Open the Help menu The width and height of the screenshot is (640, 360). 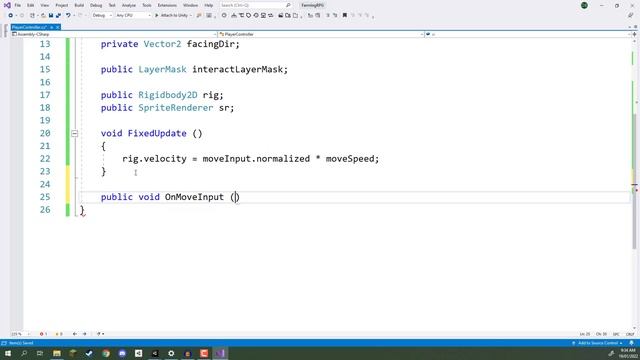(209, 5)
